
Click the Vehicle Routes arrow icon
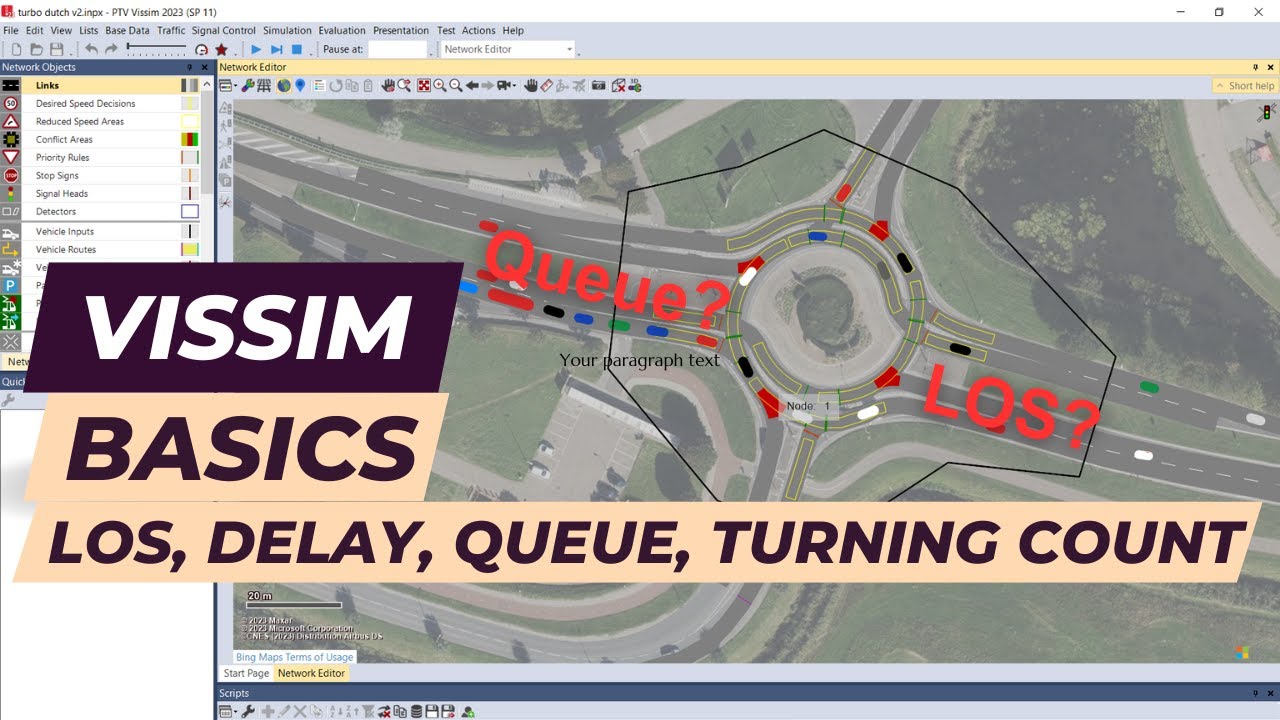click(11, 250)
